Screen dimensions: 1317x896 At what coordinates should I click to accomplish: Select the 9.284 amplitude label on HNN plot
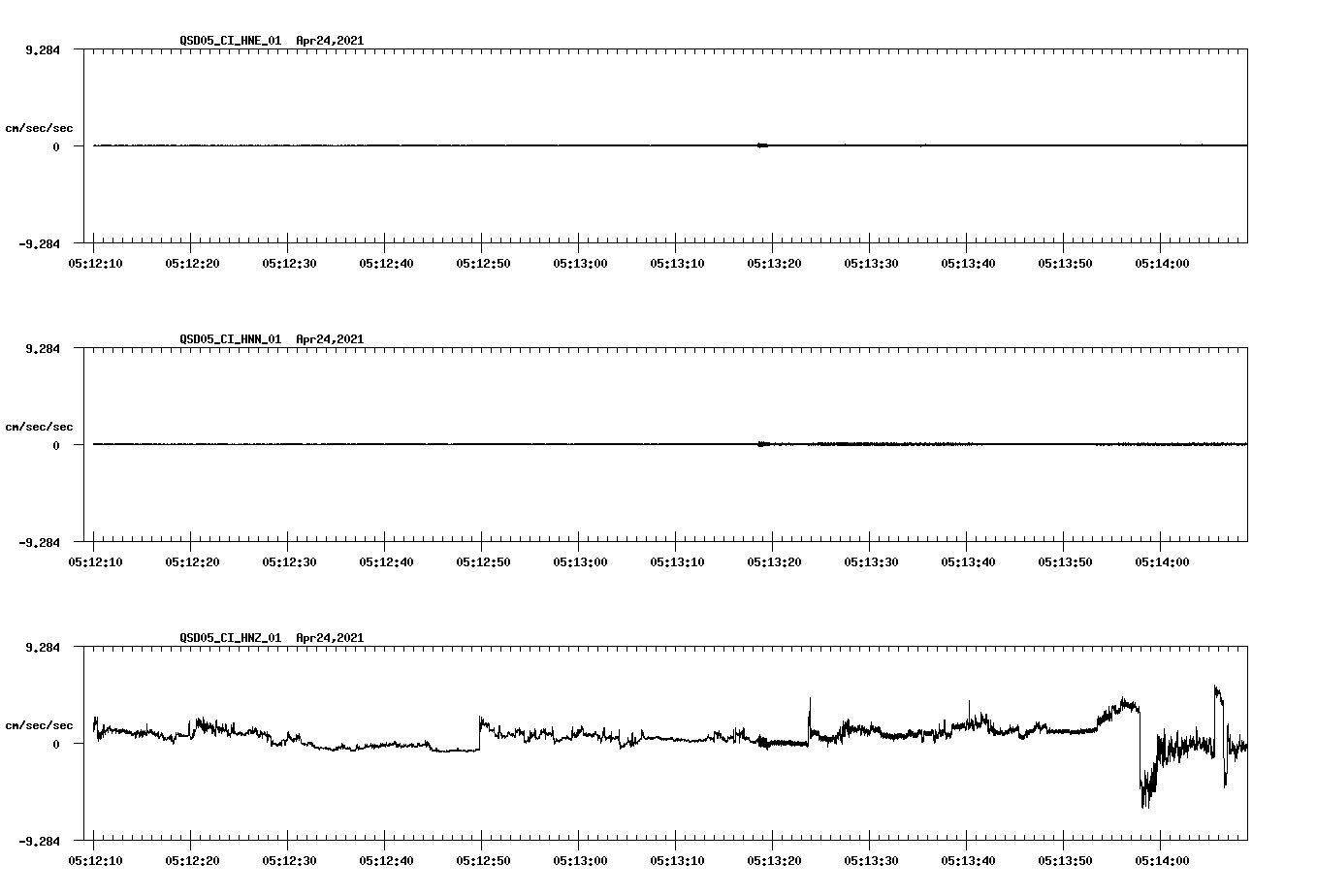tap(45, 346)
